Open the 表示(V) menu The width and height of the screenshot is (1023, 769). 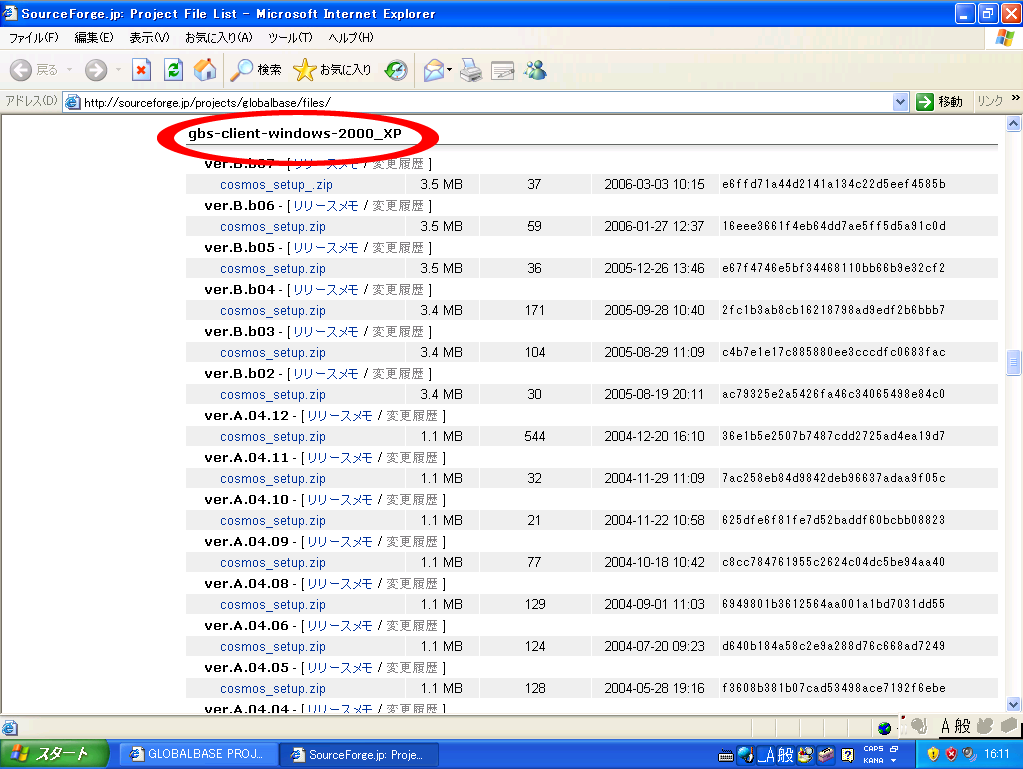coord(148,37)
